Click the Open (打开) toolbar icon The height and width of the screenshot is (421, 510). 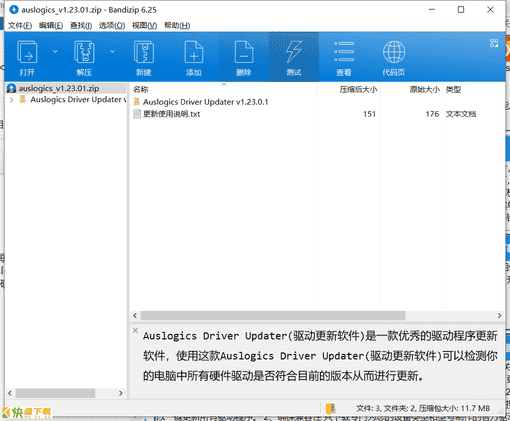tap(27, 52)
